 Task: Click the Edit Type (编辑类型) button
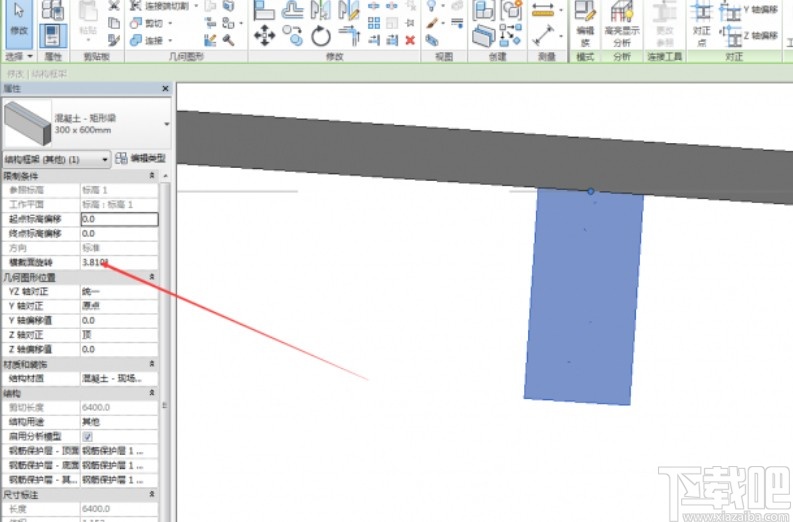click(140, 158)
